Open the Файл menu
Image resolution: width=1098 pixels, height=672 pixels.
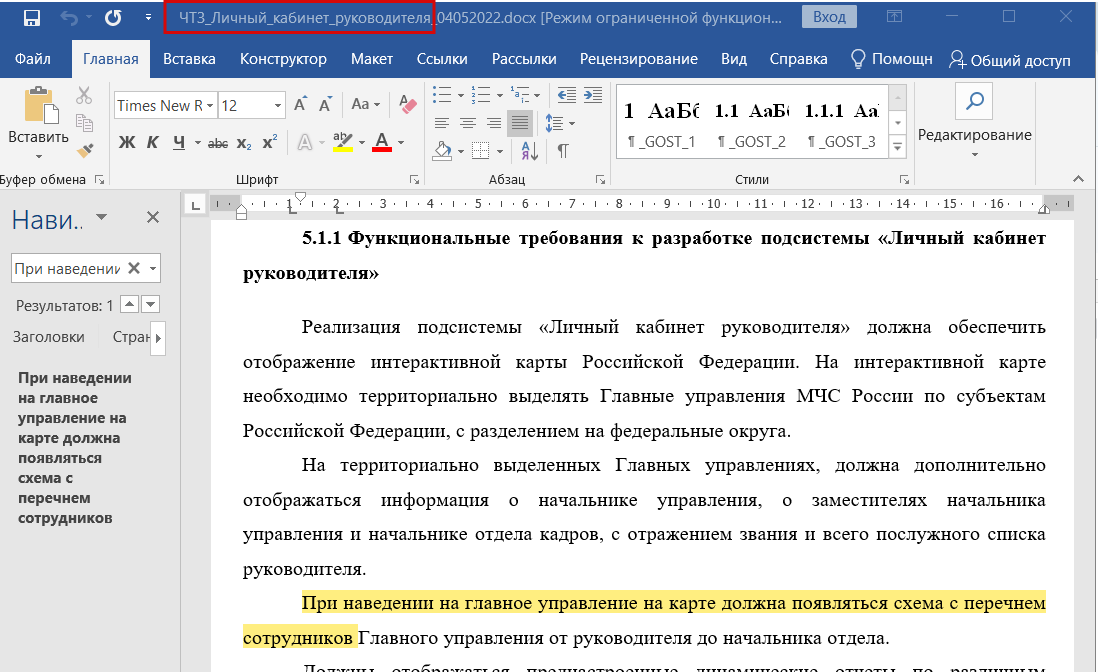pos(33,59)
